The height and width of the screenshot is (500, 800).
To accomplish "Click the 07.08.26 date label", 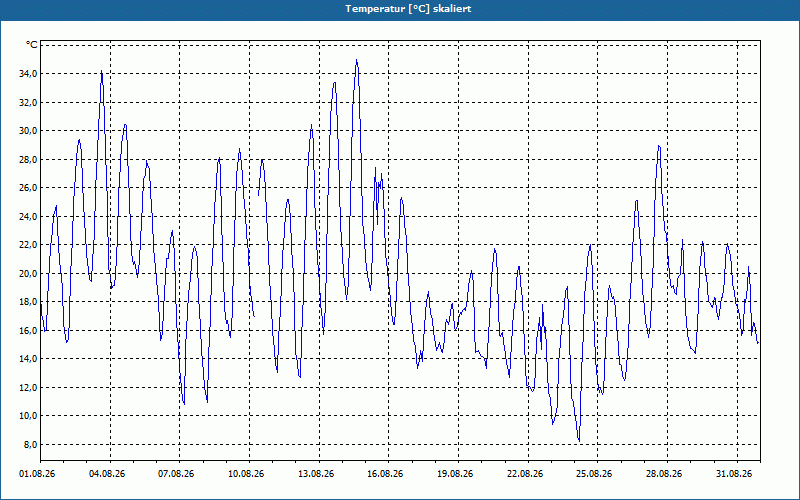I will (x=176, y=474).
